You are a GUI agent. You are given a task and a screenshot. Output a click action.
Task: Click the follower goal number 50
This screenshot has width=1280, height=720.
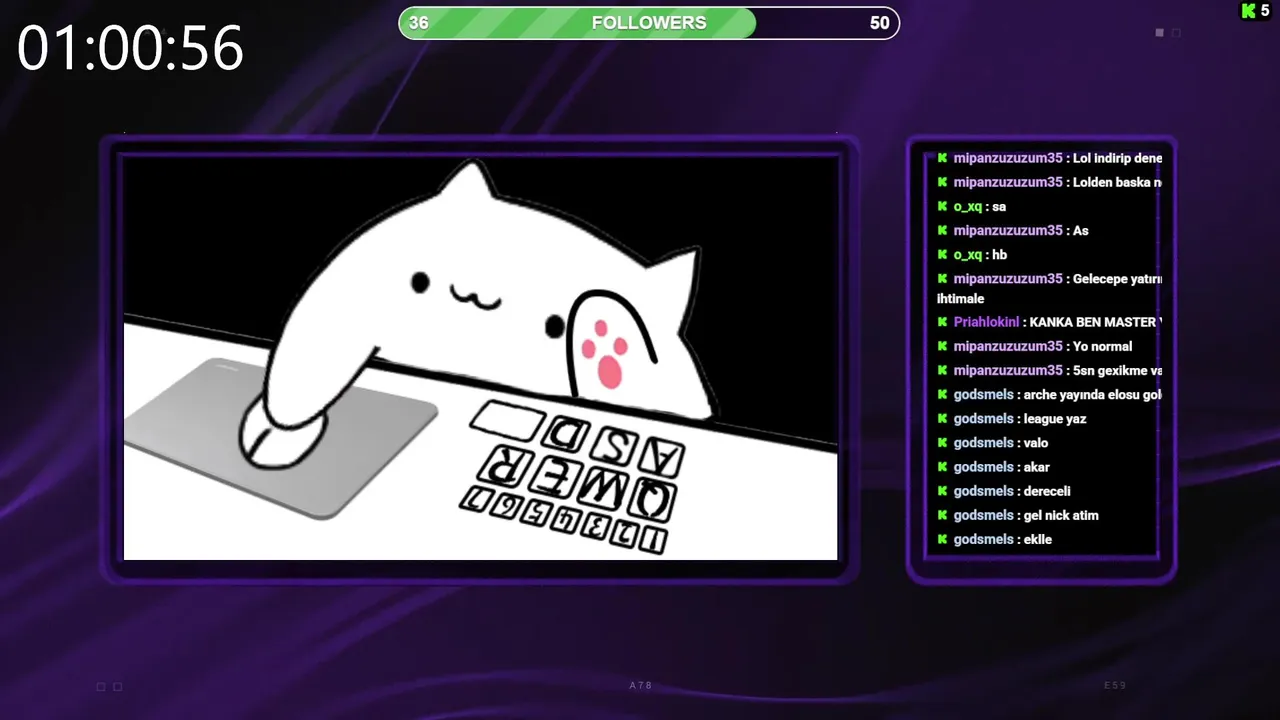(x=880, y=23)
